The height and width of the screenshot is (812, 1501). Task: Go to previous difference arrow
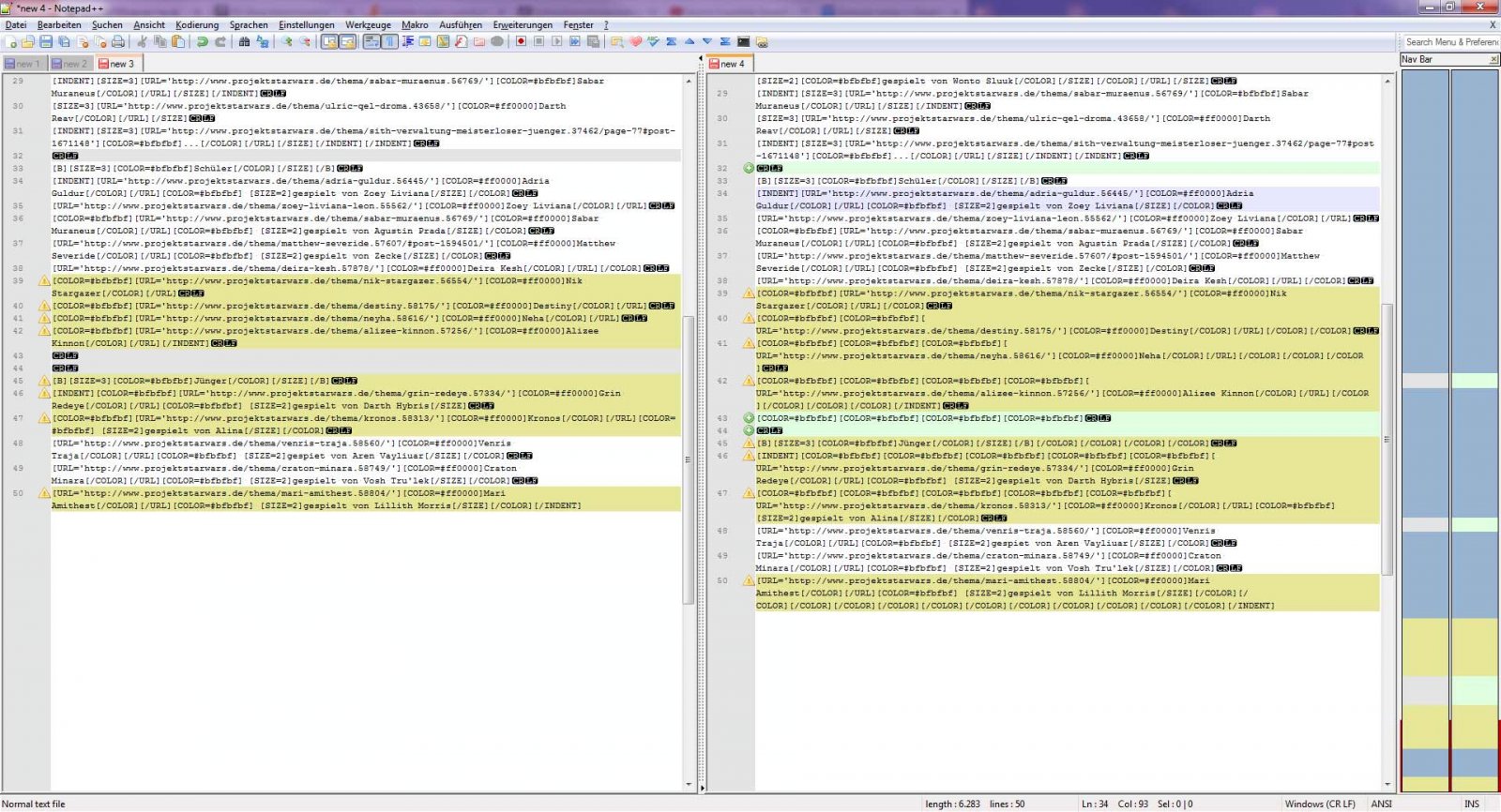coord(690,41)
